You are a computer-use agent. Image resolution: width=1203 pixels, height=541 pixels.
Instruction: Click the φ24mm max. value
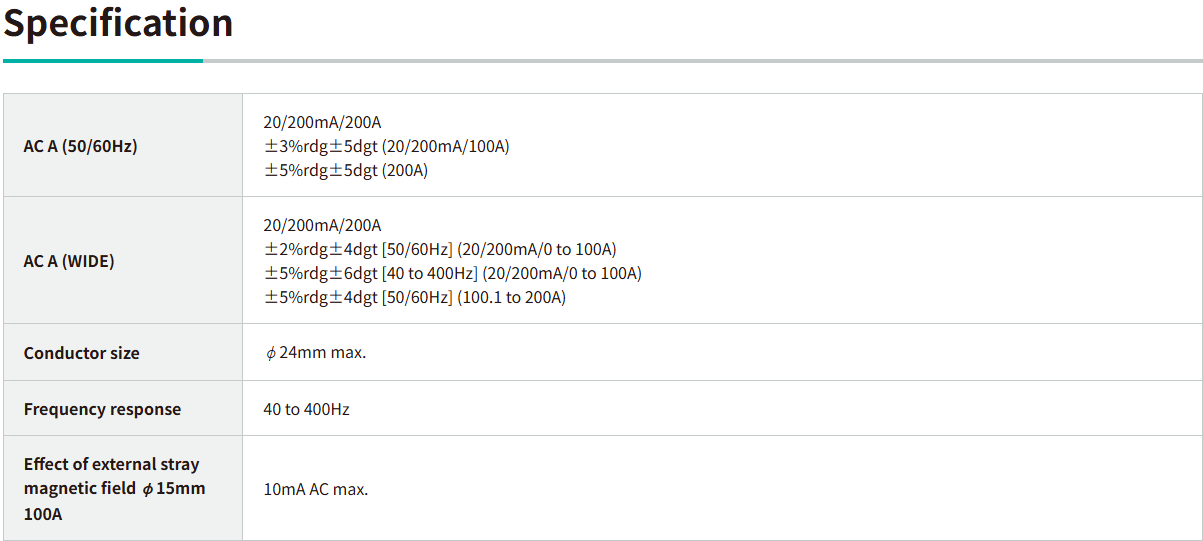pos(316,353)
